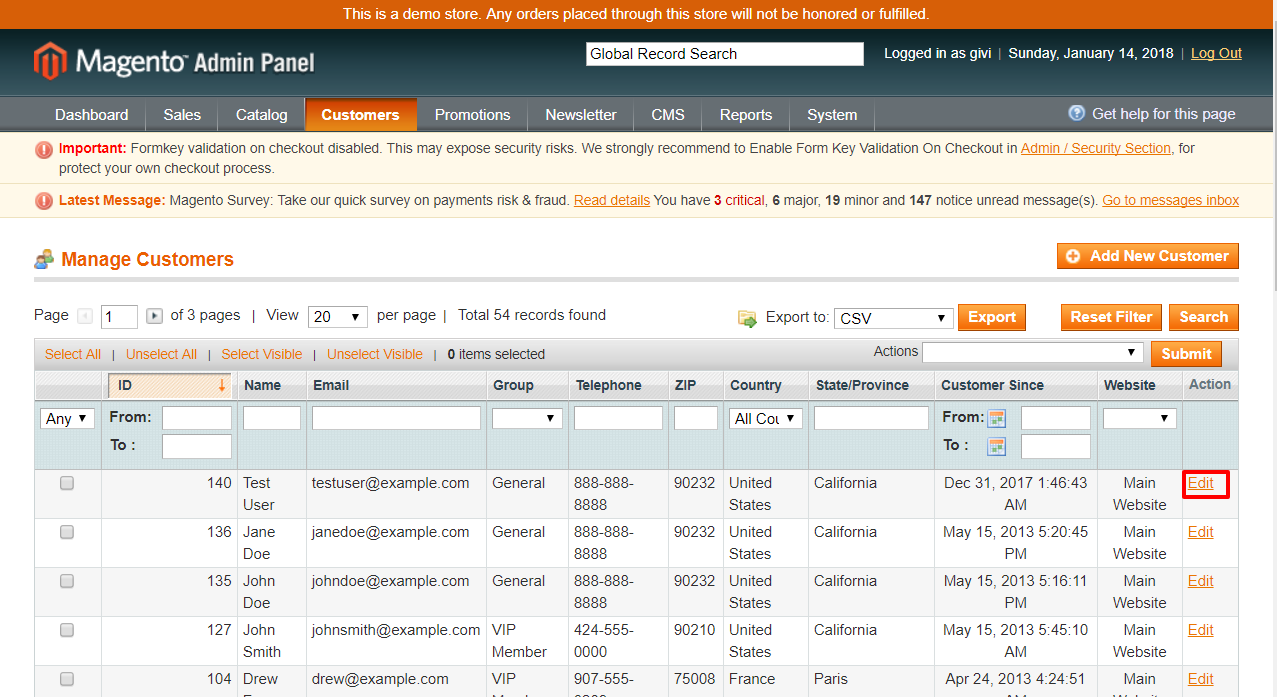Click the Latest Message alert icon
The width and height of the screenshot is (1277, 697).
pyautogui.click(x=44, y=201)
